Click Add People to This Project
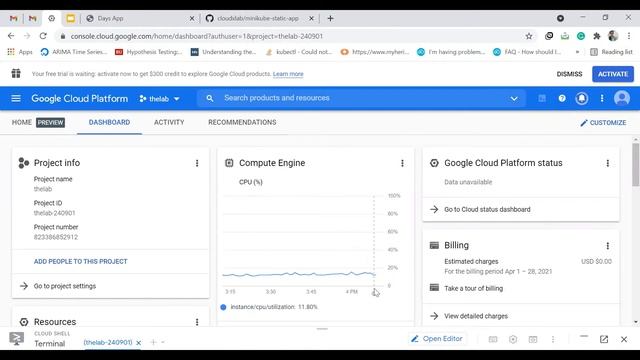 (81, 262)
